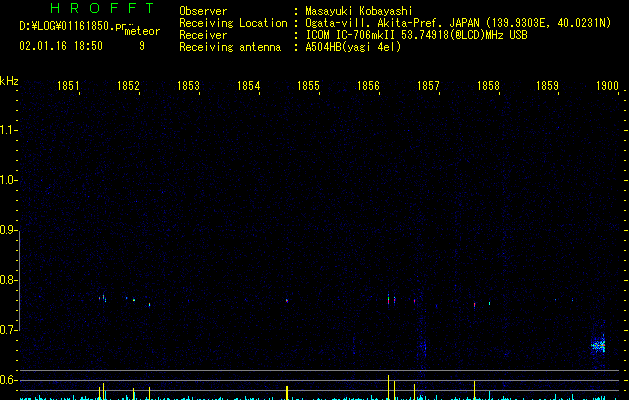Screen dimensions: 629x400
Task: Select the A504HB(yagi 4el) antenna text
Action: pyautogui.click(x=353, y=47)
